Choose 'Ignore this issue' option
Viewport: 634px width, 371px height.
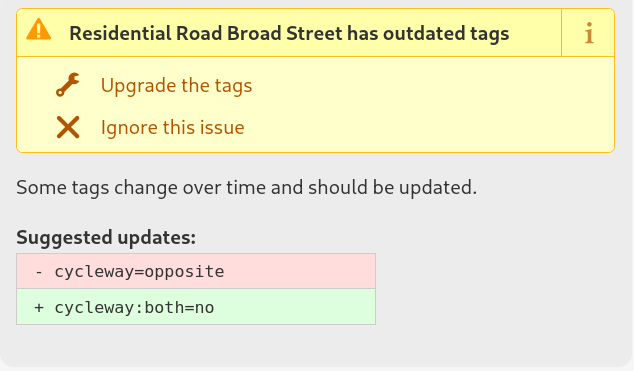[x=172, y=128]
